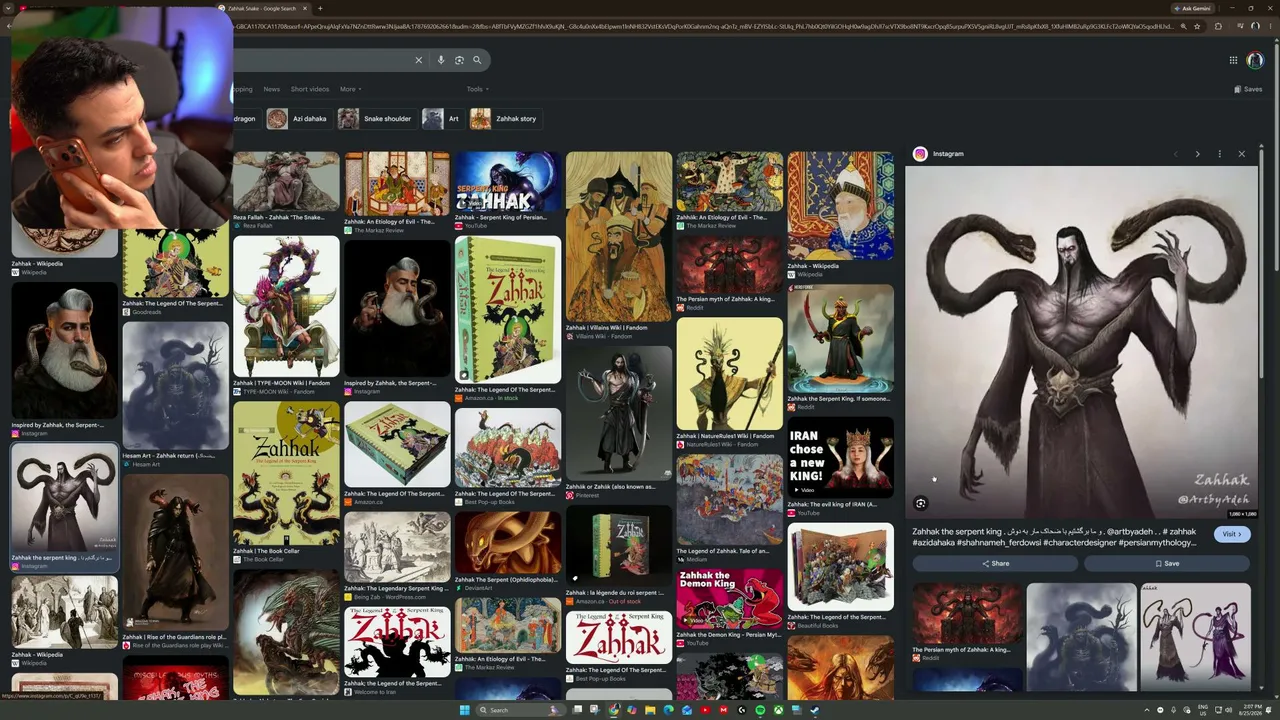Click the browser address bar URL
Image resolution: width=1280 pixels, height=720 pixels.
(x=704, y=27)
